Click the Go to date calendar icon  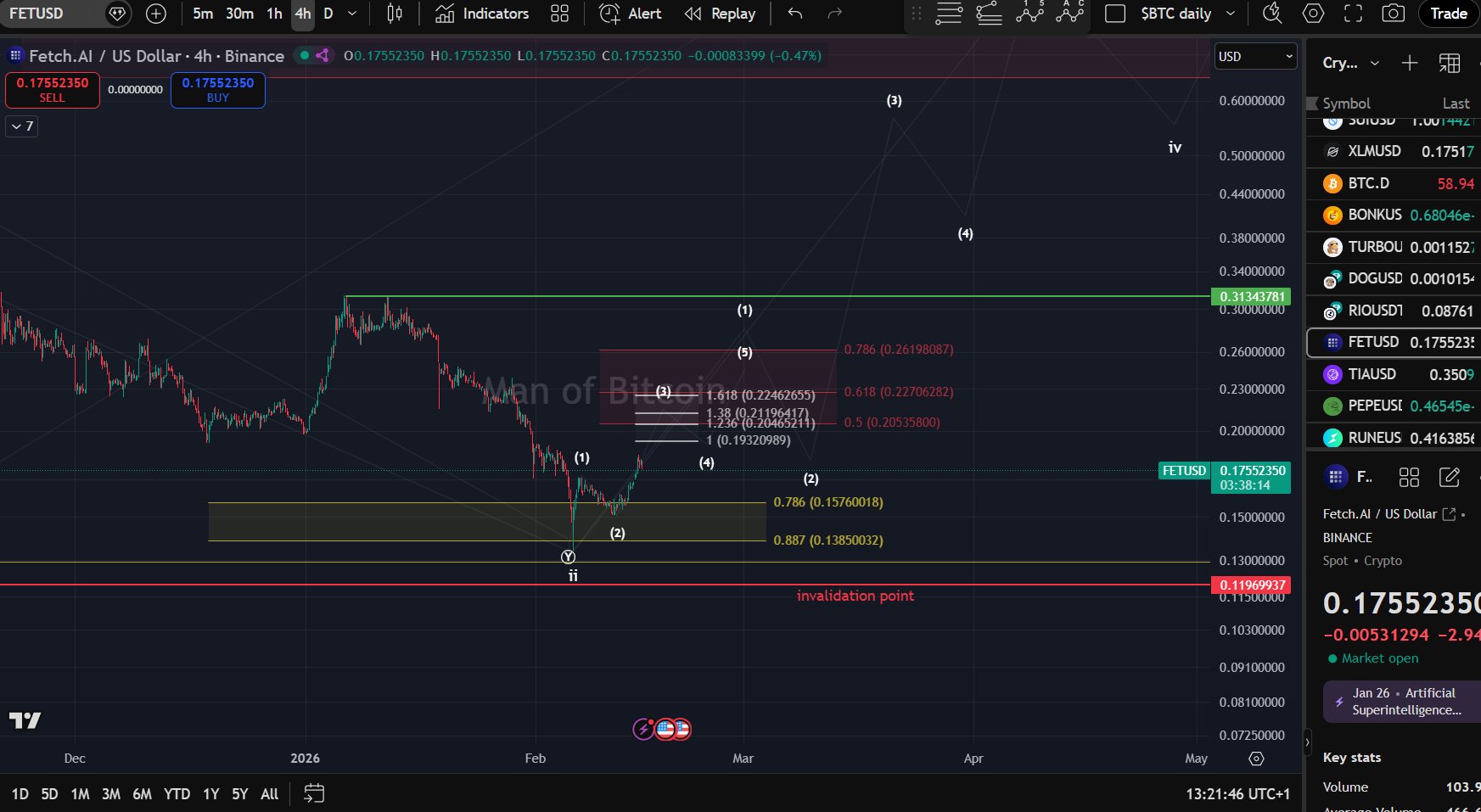coord(314,793)
